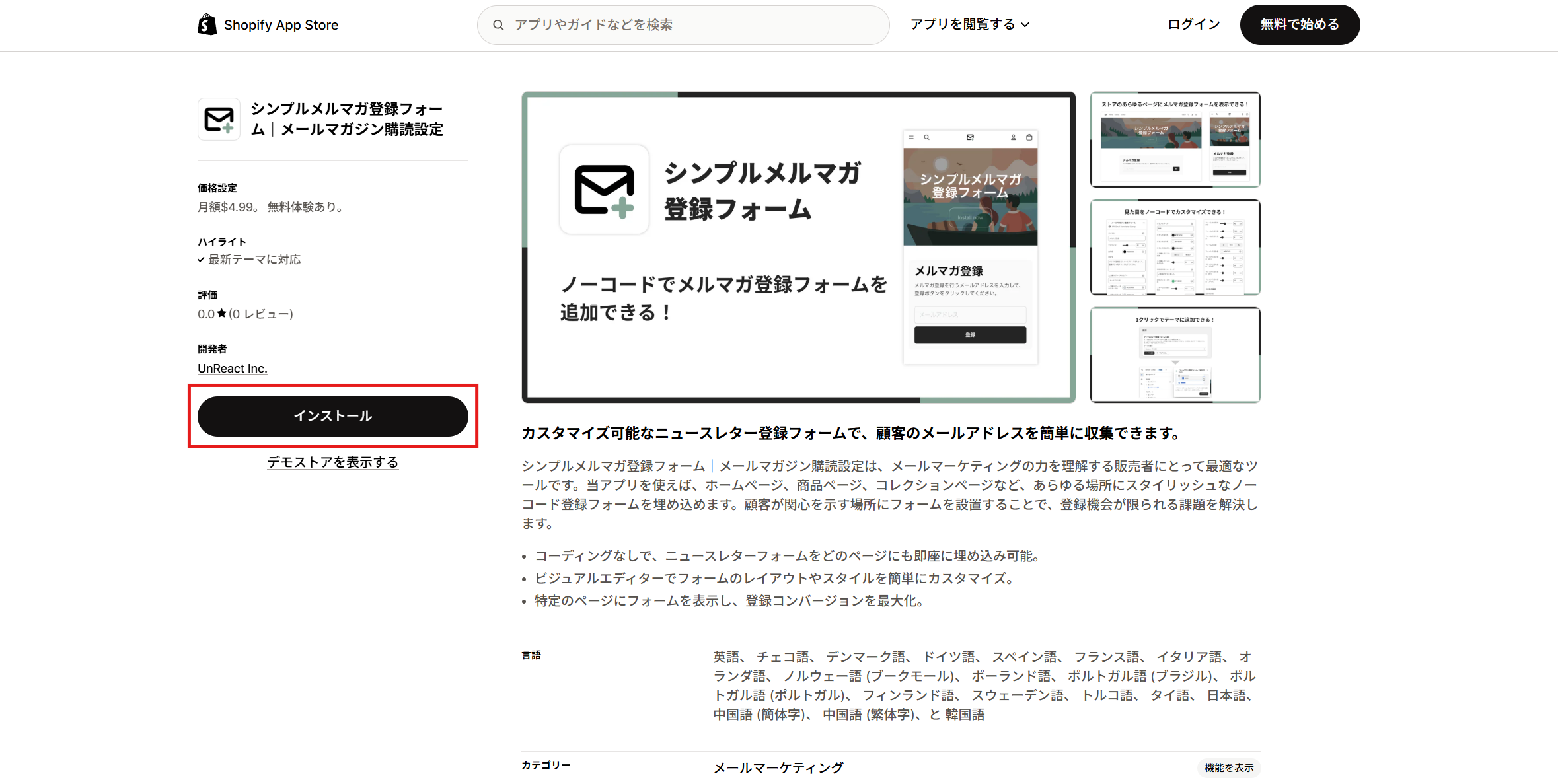This screenshot has height=784, width=1558.
Task: Click the star icon next to 0.0
Action: tap(221, 314)
